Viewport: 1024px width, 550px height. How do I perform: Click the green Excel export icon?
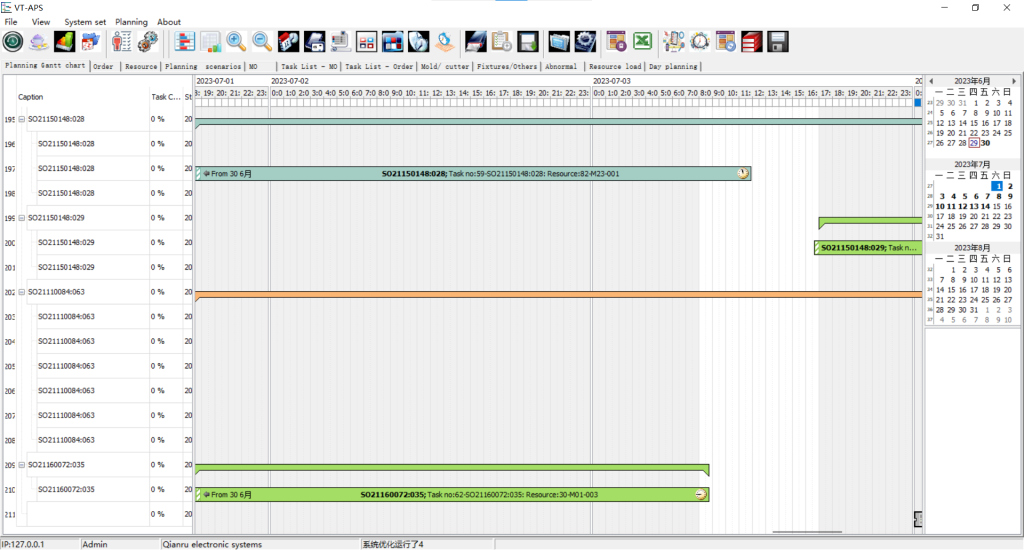[x=642, y=41]
